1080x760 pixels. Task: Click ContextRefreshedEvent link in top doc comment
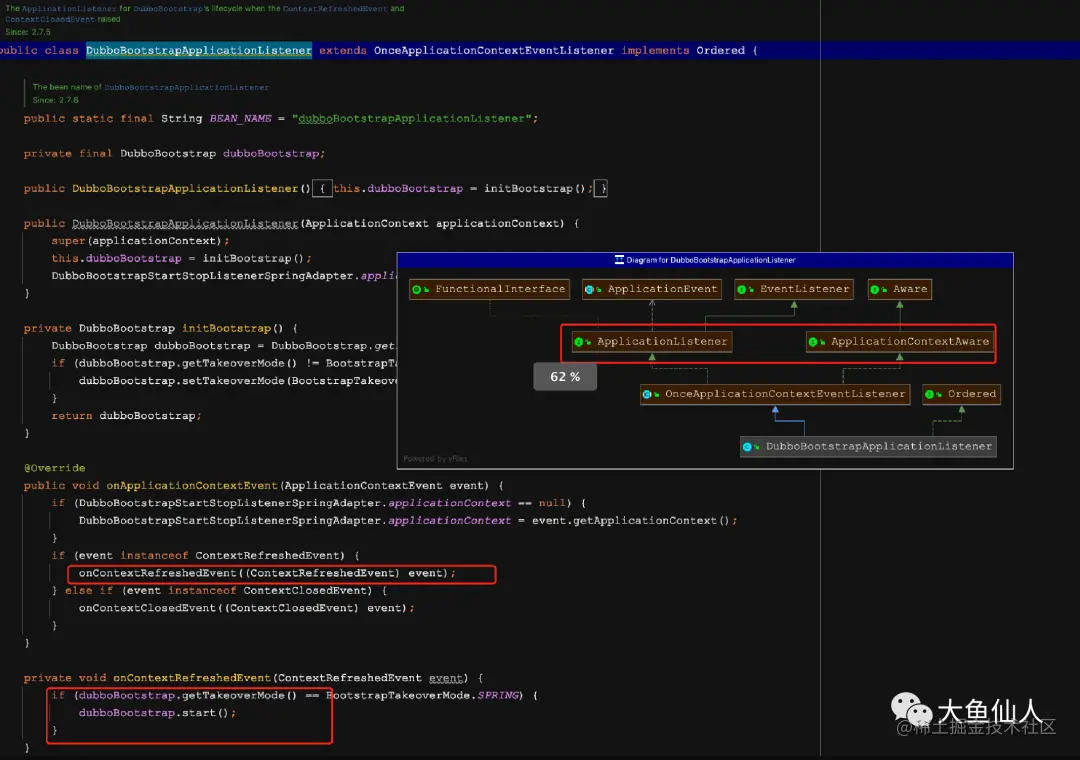335,9
